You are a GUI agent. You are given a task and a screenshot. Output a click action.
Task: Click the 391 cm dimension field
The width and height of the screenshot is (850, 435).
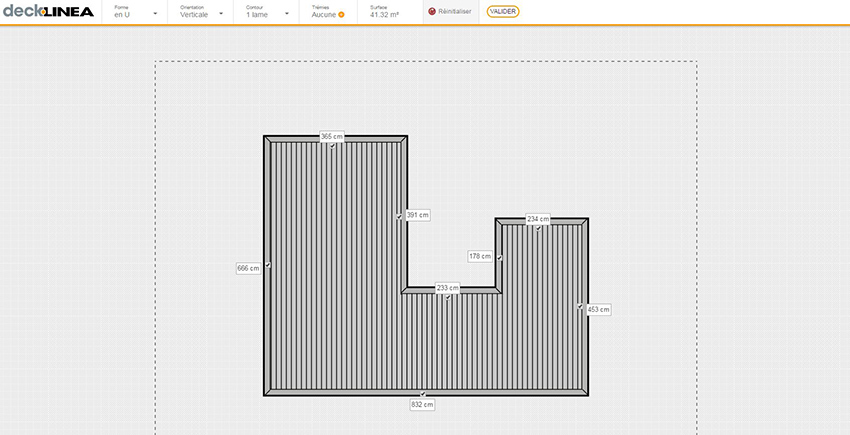417,215
